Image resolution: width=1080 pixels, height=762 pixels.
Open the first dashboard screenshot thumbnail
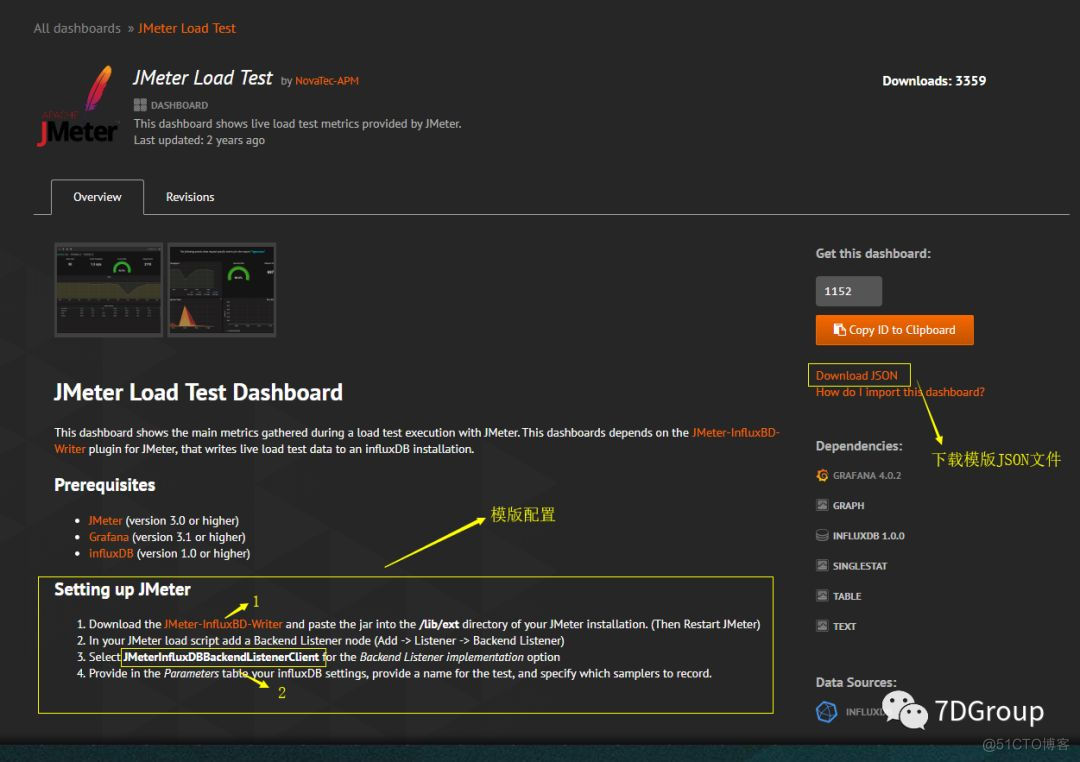click(x=109, y=289)
